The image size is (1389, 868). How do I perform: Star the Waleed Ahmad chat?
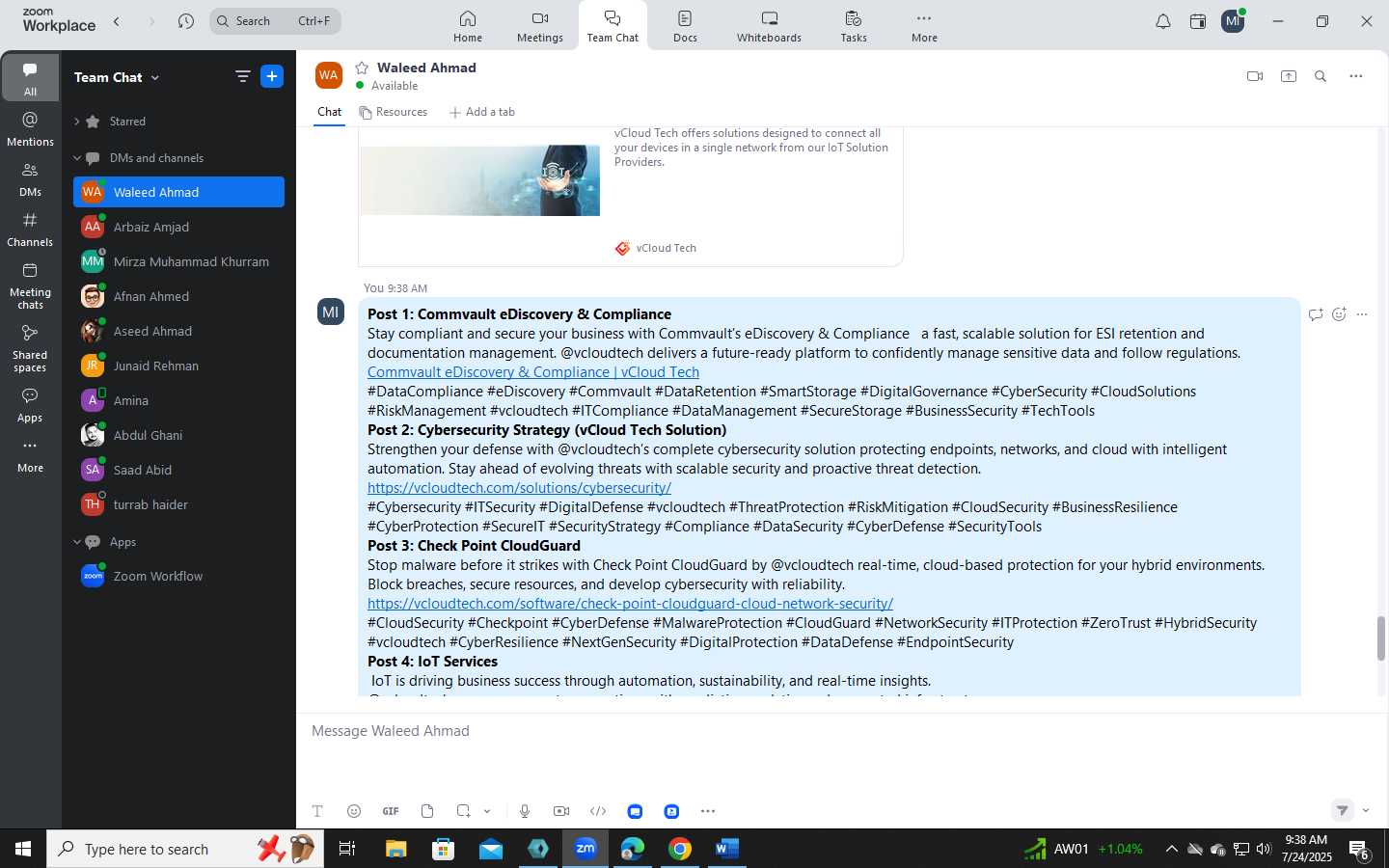pos(362,68)
